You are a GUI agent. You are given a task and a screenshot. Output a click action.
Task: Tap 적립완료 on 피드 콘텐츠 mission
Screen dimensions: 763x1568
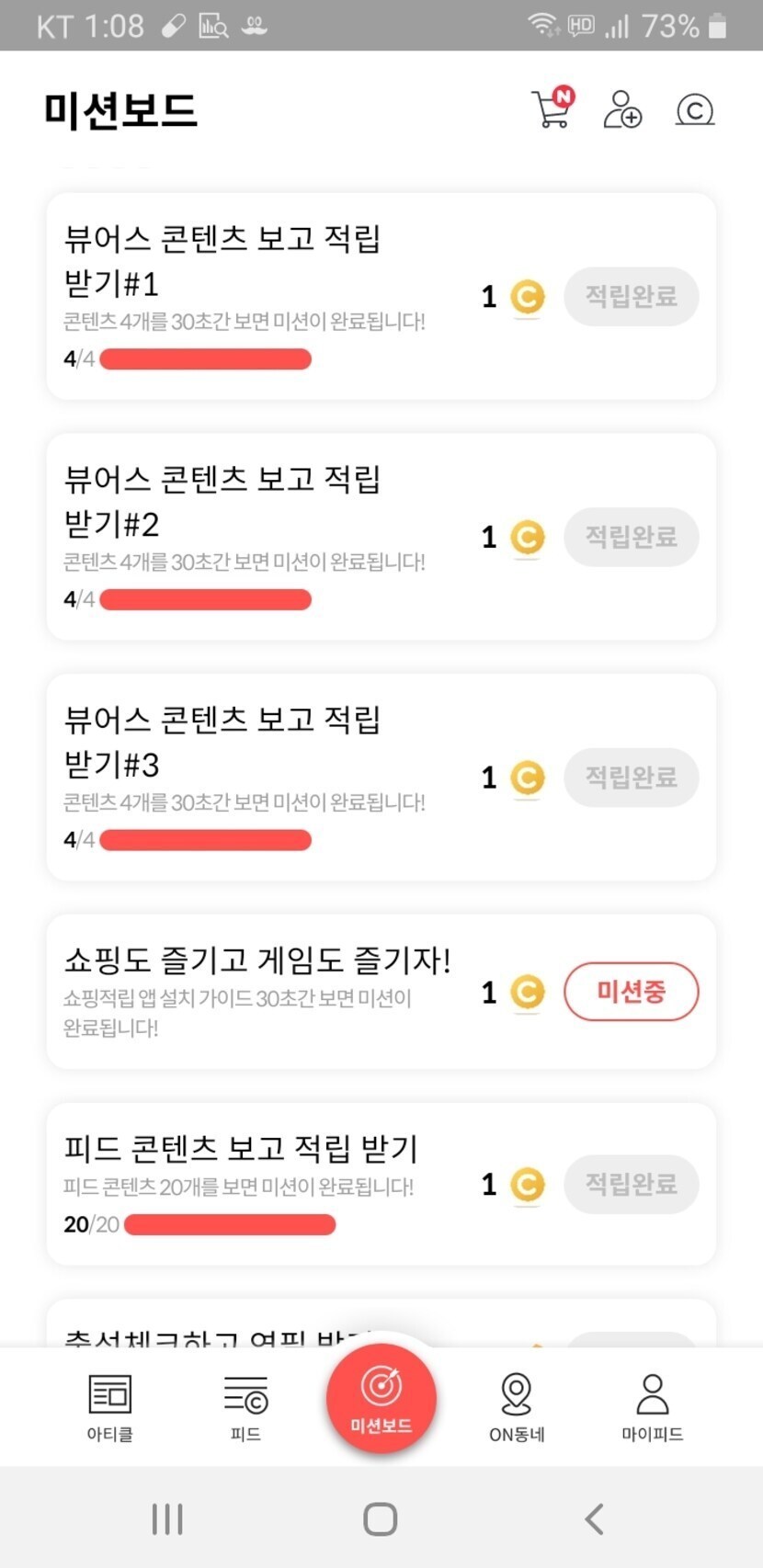[x=631, y=1184]
